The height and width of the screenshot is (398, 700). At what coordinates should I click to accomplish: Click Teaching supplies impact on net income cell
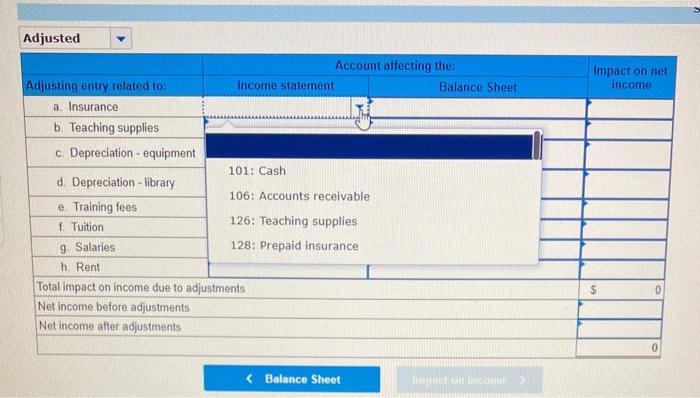tap(629, 130)
